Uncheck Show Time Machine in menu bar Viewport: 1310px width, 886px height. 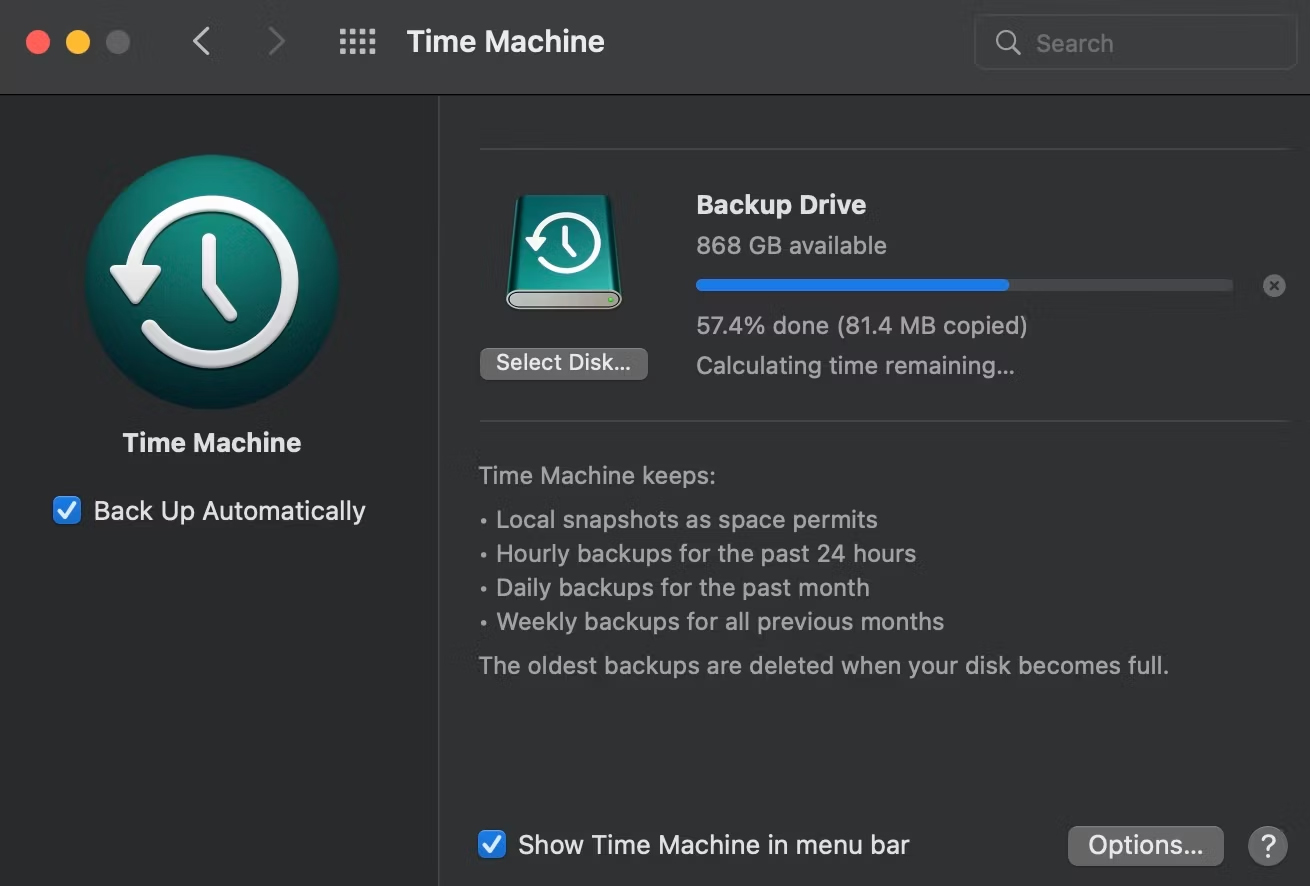pyautogui.click(x=491, y=844)
